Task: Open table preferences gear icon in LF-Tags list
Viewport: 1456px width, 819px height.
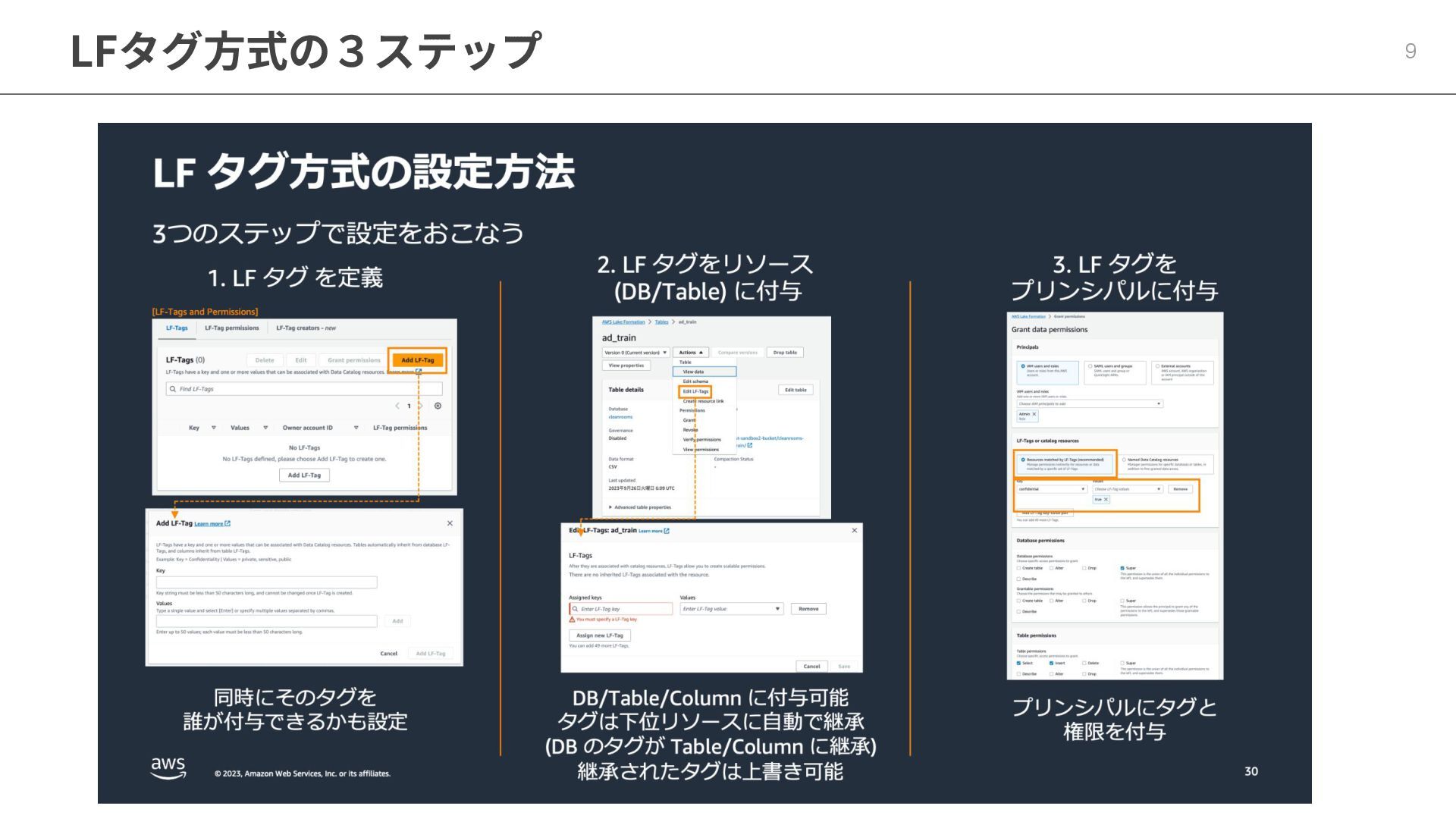Action: coord(438,406)
